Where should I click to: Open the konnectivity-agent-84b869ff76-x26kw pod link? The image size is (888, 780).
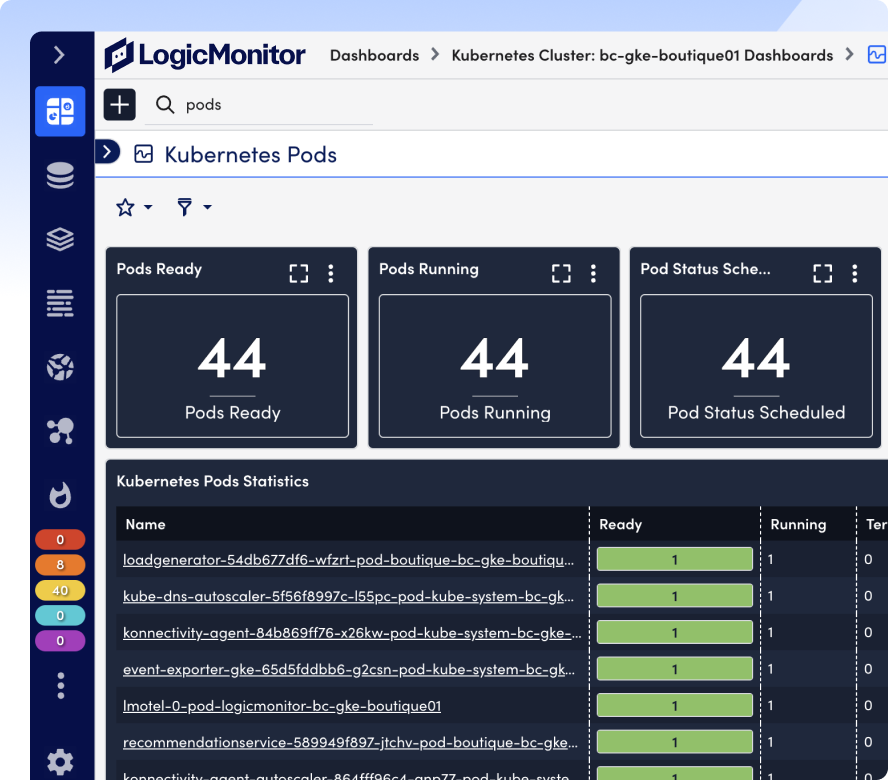[352, 633]
